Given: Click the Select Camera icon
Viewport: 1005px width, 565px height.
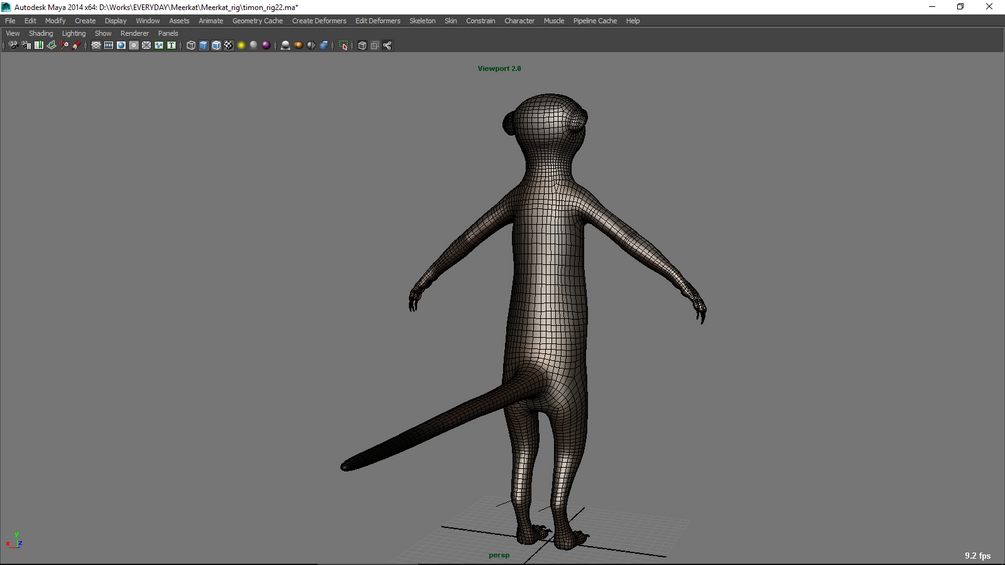Looking at the screenshot, I should tap(13, 45).
